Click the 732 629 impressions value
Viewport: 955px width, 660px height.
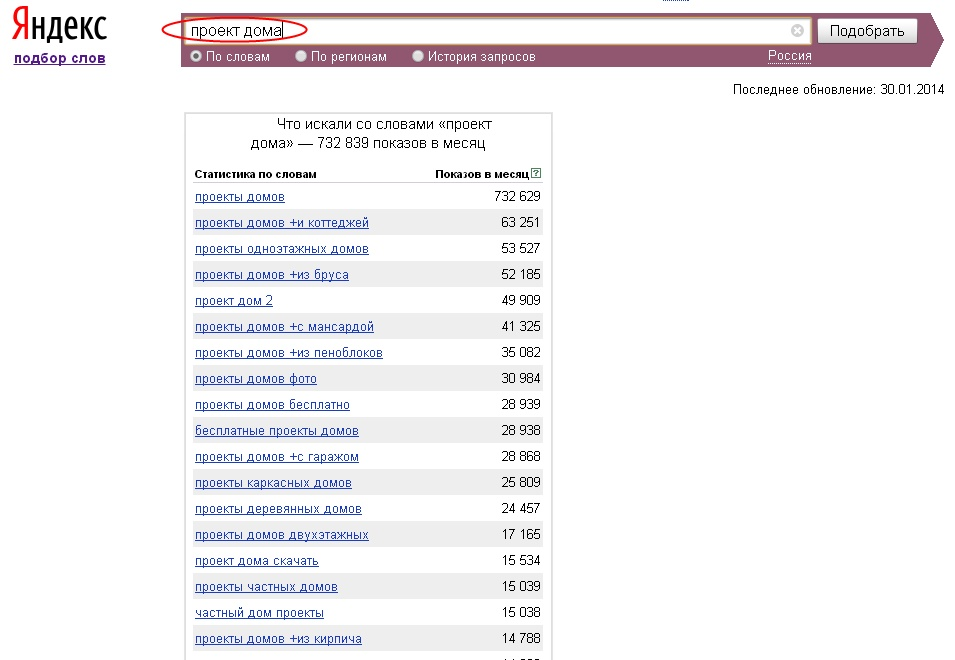coord(517,196)
